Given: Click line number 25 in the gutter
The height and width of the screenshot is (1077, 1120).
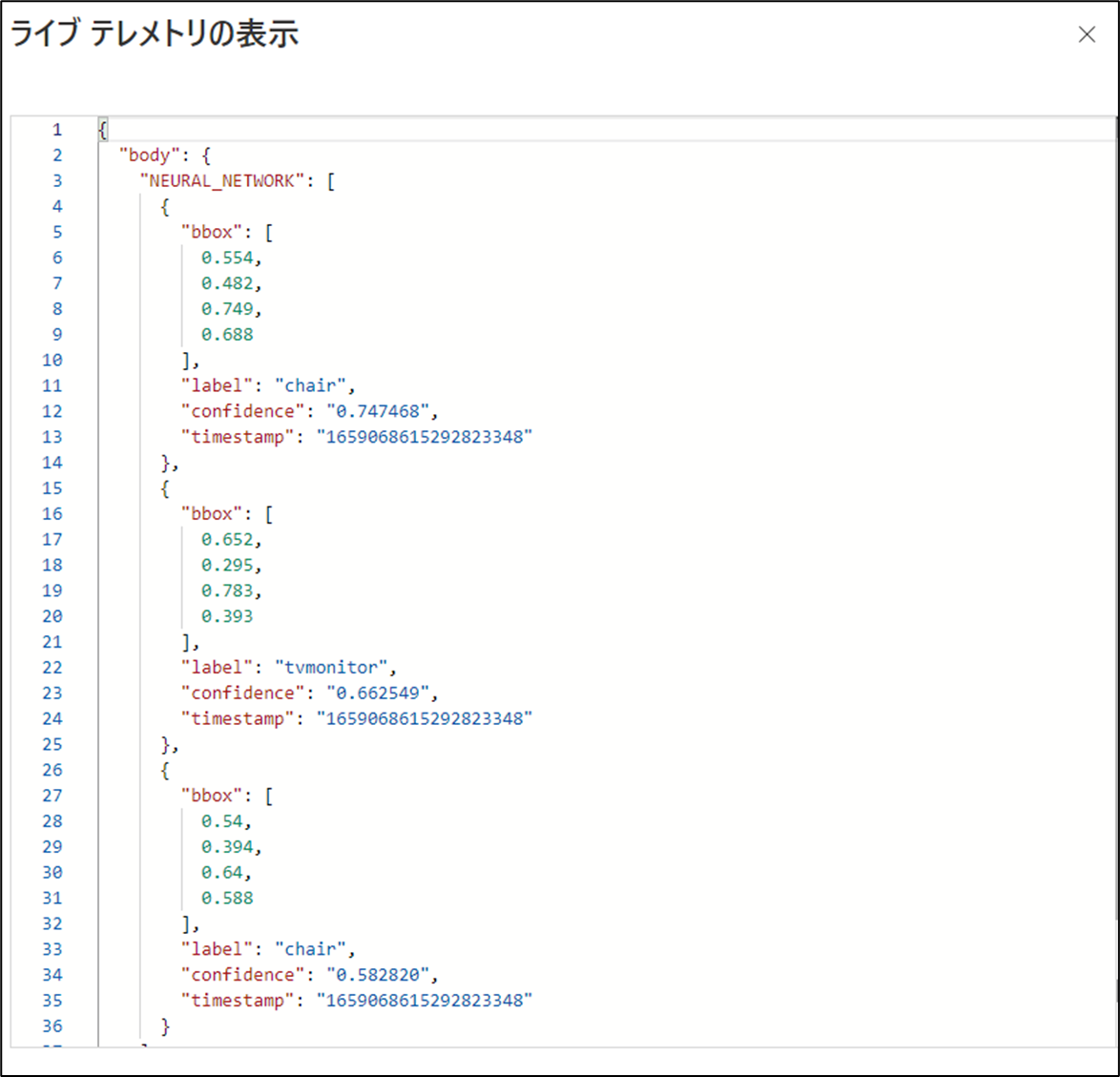Looking at the screenshot, I should (52, 745).
